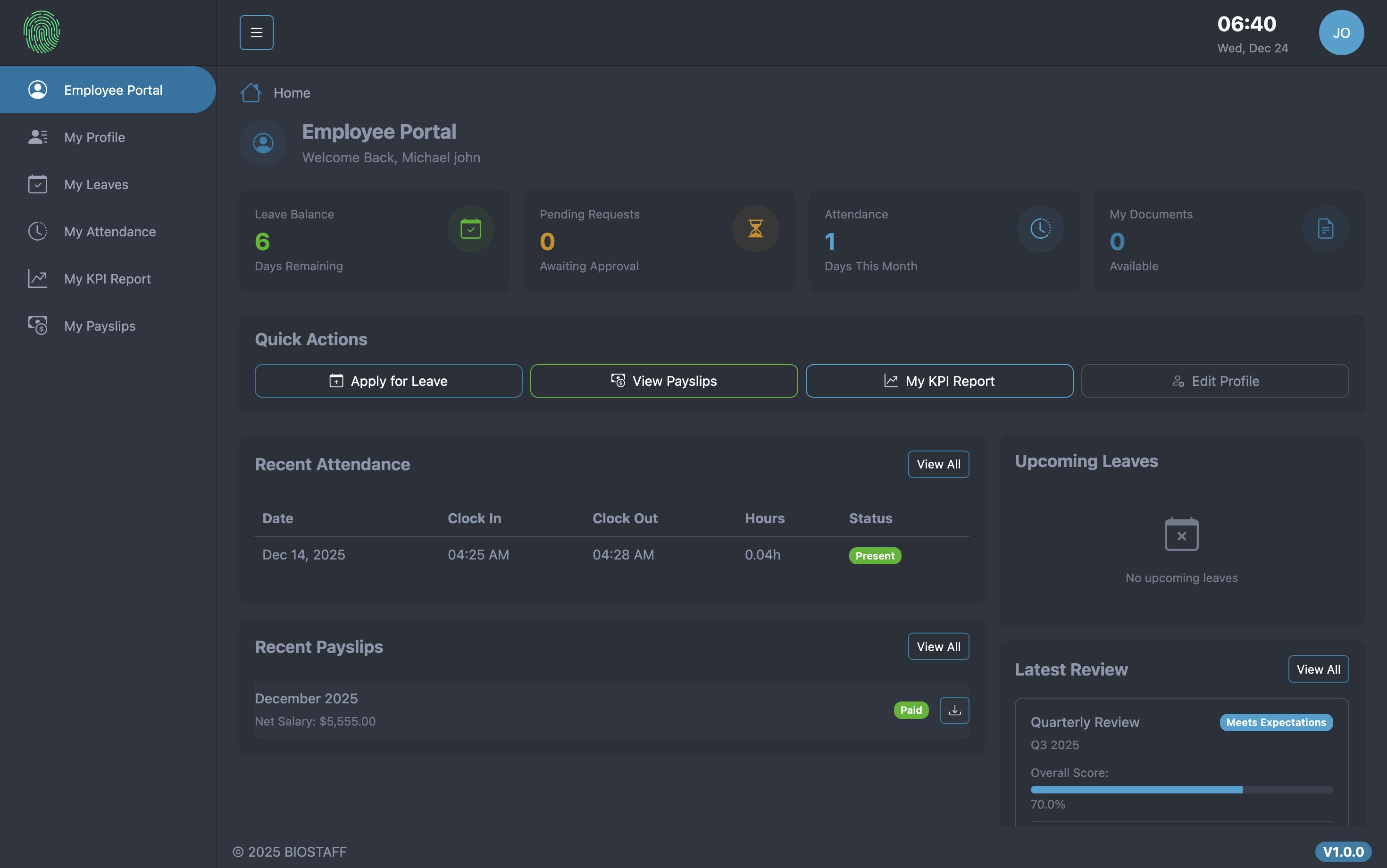Open the JO user avatar menu
Viewport: 1387px width, 868px height.
1340,33
